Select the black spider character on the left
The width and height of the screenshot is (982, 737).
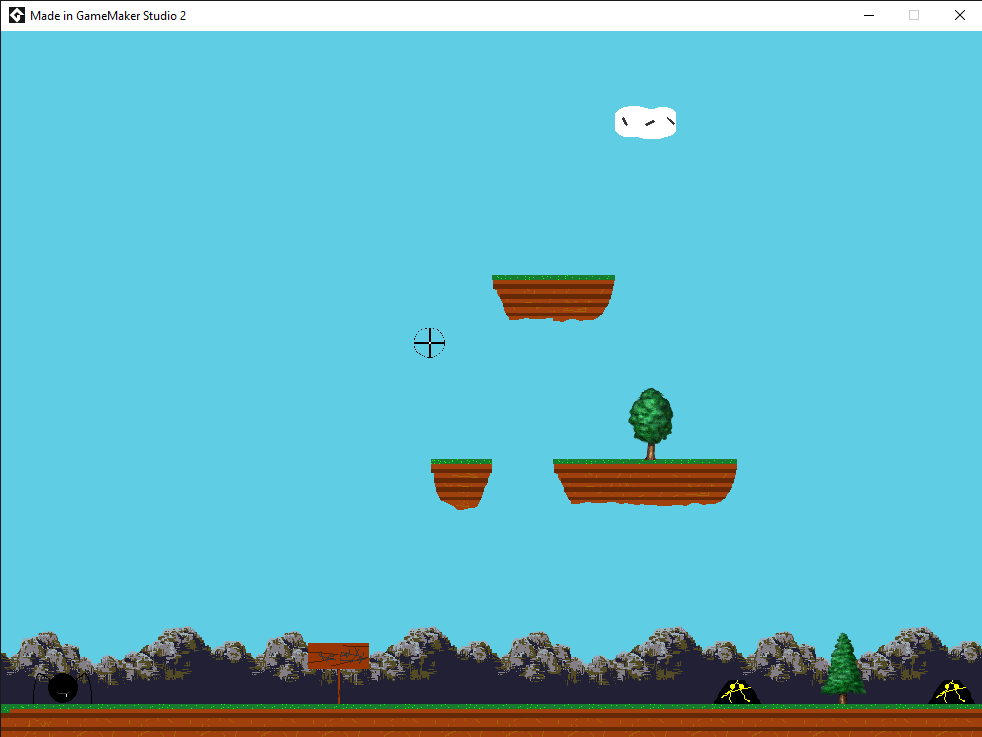(x=62, y=687)
